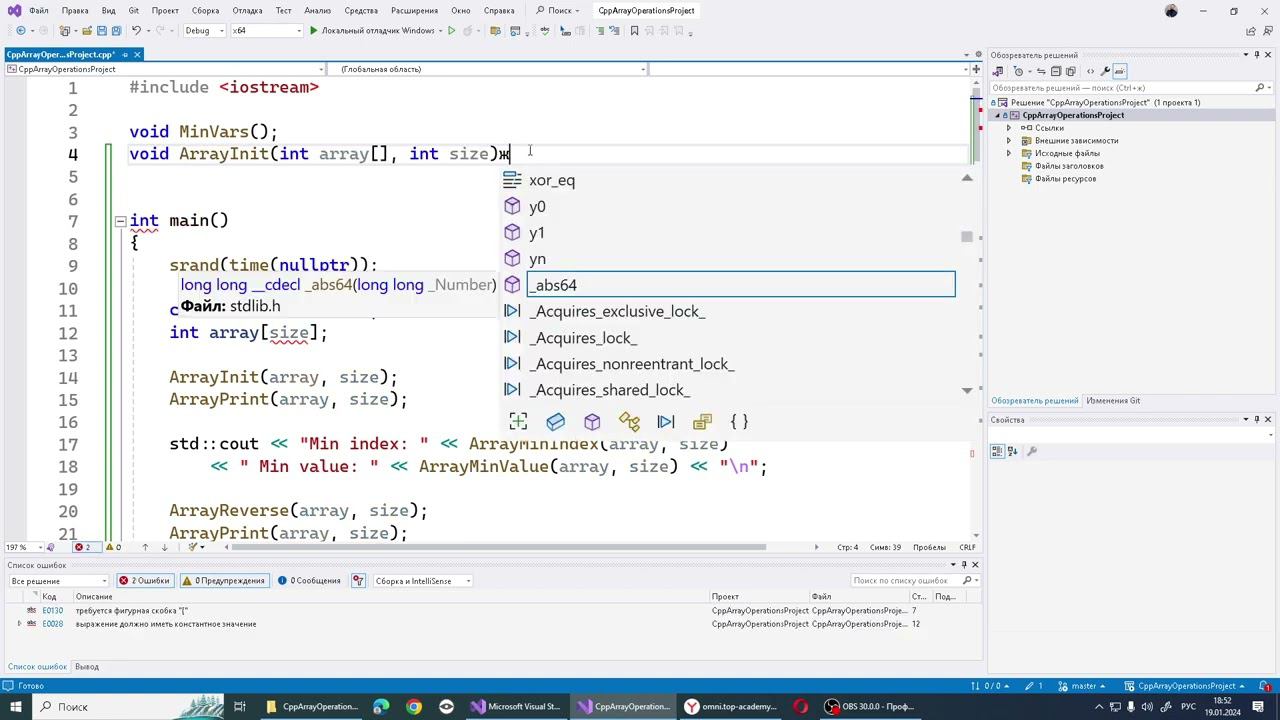Image resolution: width=1280 pixels, height=720 pixels.
Task: Click the Collapse All icon in Solution Explorer
Action: click(1055, 71)
